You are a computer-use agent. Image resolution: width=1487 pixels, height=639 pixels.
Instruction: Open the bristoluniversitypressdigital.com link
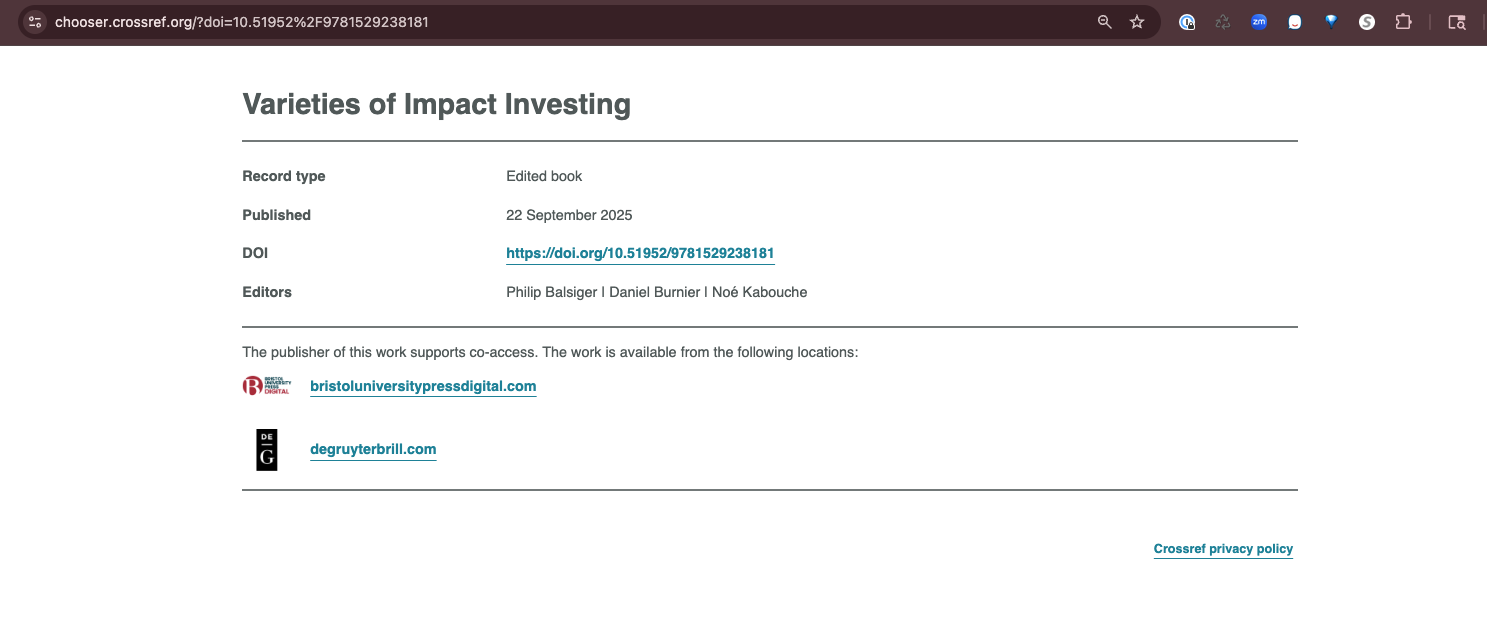pos(423,386)
